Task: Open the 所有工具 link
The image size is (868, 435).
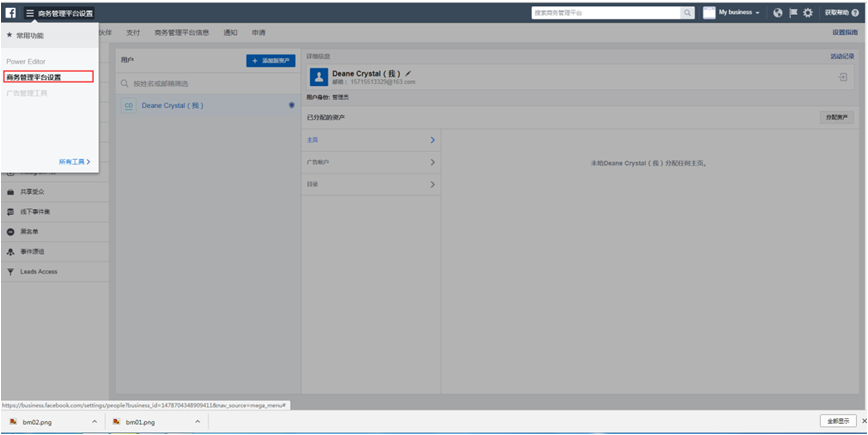Action: (74, 162)
